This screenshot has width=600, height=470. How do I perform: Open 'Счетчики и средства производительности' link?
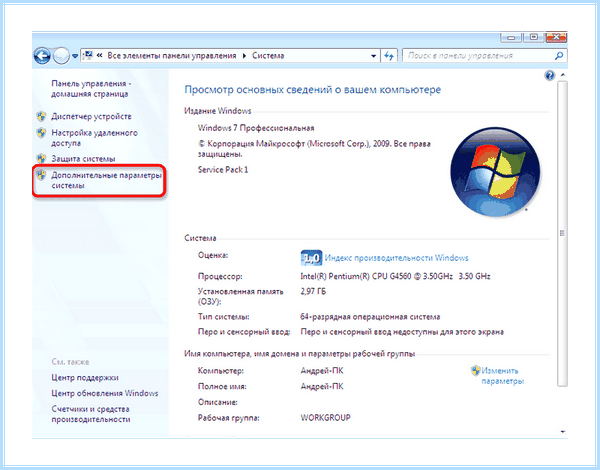(91, 414)
